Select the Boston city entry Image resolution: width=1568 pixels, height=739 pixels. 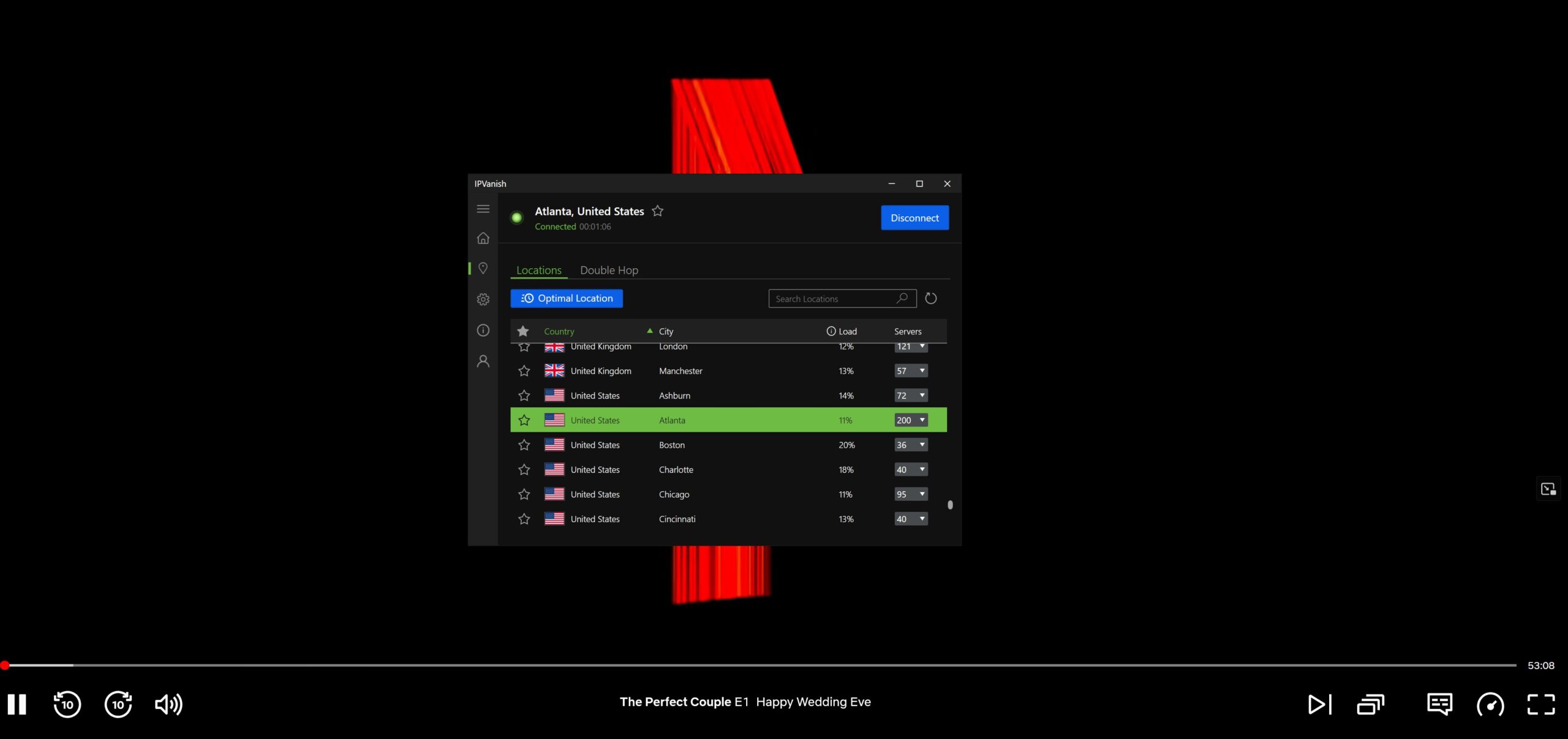coord(671,445)
